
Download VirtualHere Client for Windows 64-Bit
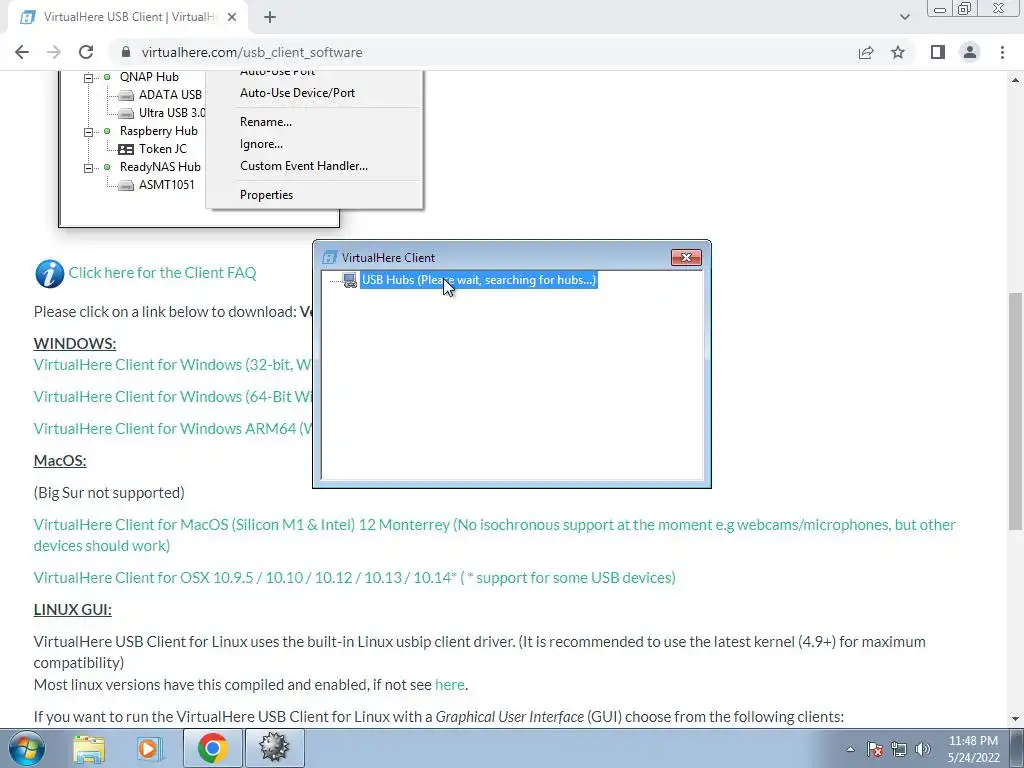173,396
